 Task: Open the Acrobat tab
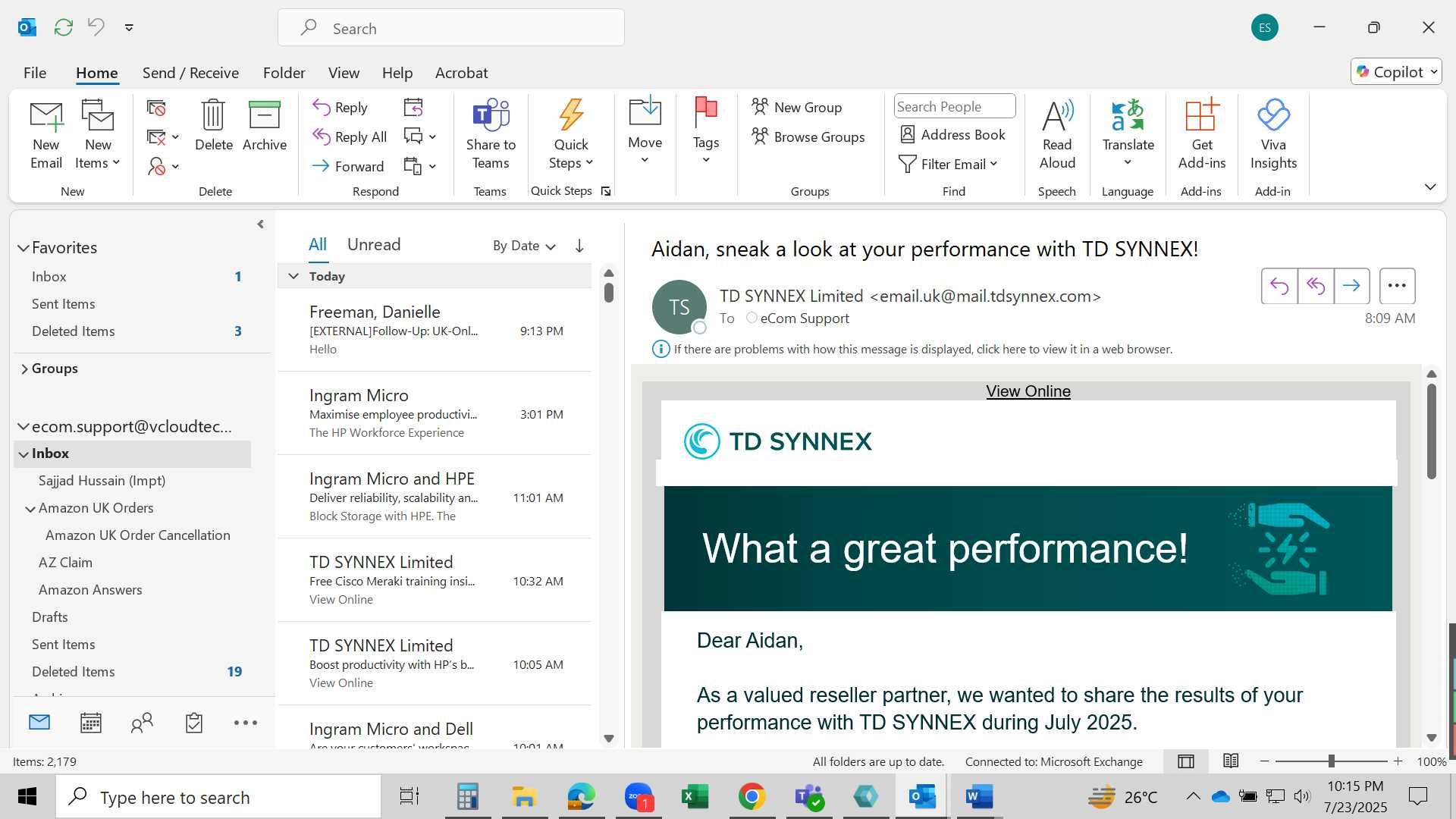pyautogui.click(x=461, y=73)
